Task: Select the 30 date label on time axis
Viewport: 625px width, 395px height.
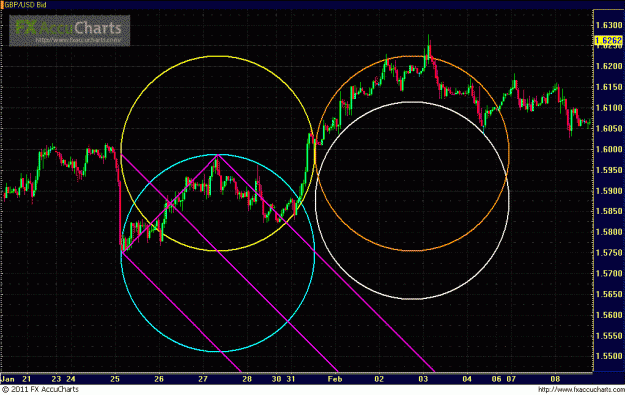Action: [276, 379]
